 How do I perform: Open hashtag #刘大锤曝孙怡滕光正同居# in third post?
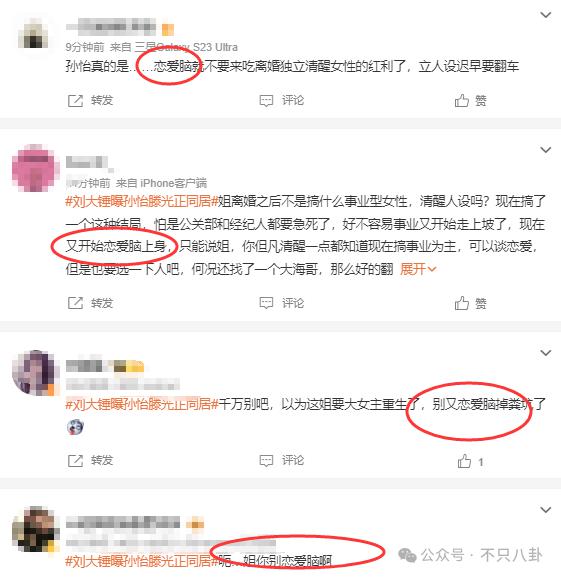point(142,404)
